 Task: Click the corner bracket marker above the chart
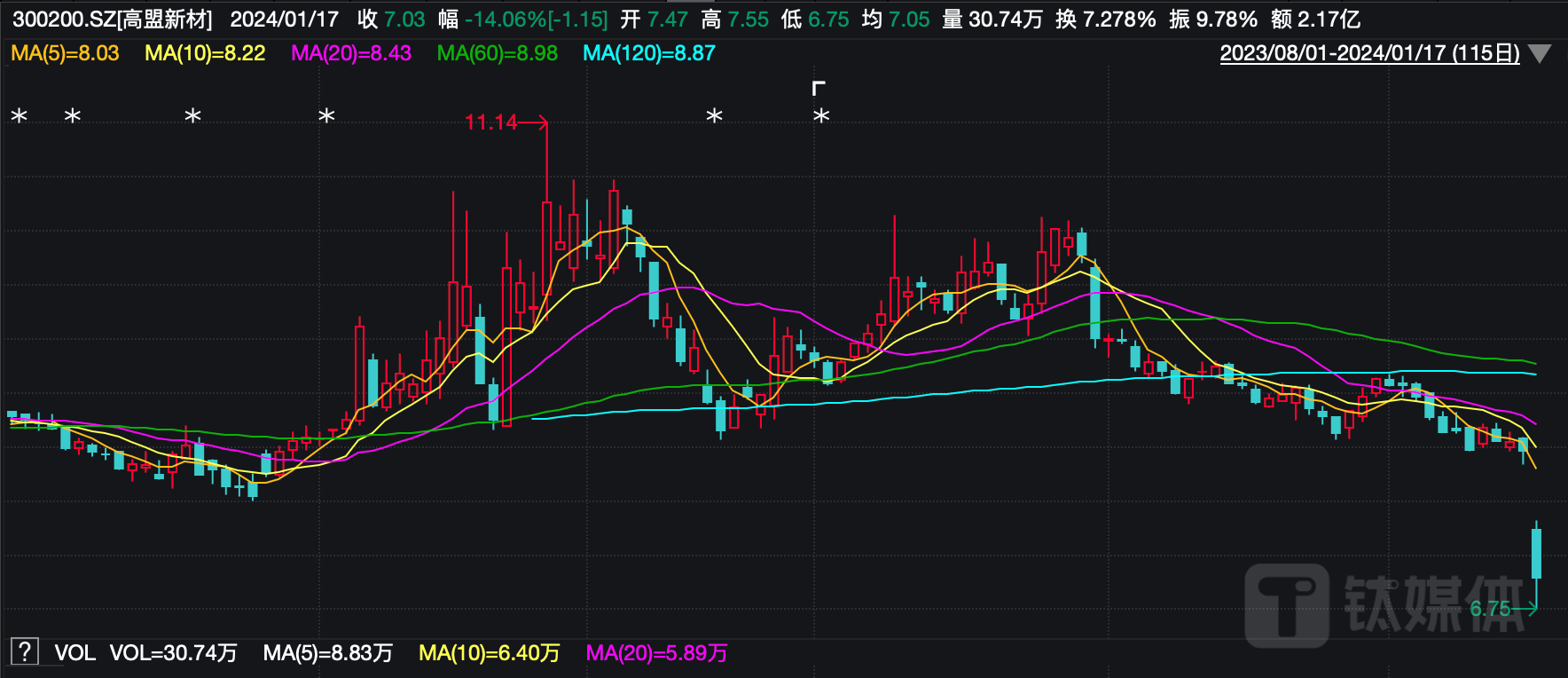819,88
